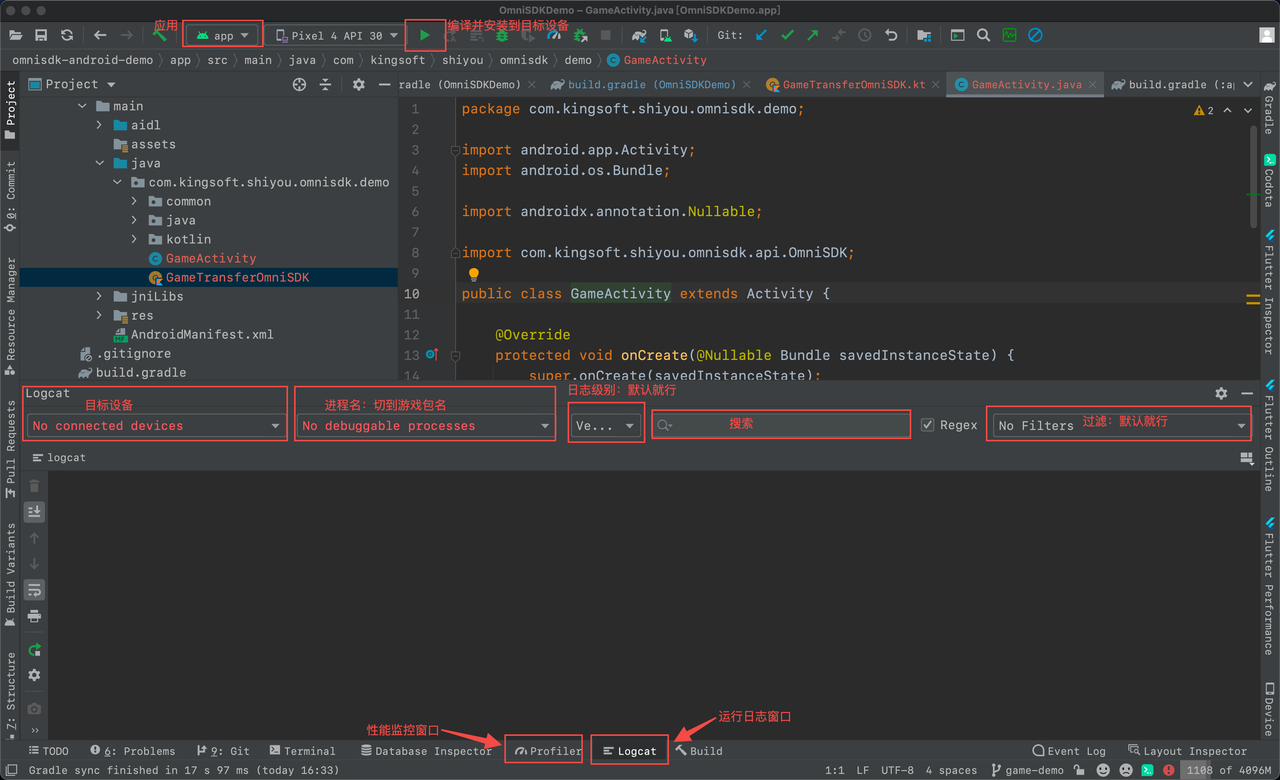Click the game-demo git branch widget

(1026, 770)
